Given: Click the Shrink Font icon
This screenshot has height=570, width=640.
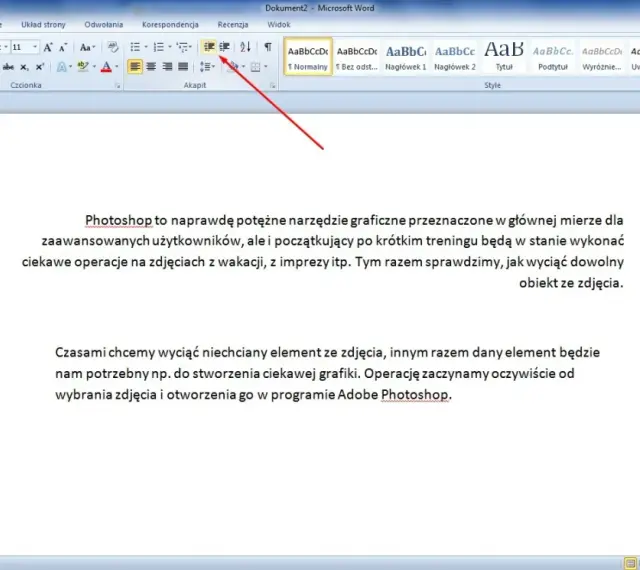Looking at the screenshot, I should tap(63, 47).
